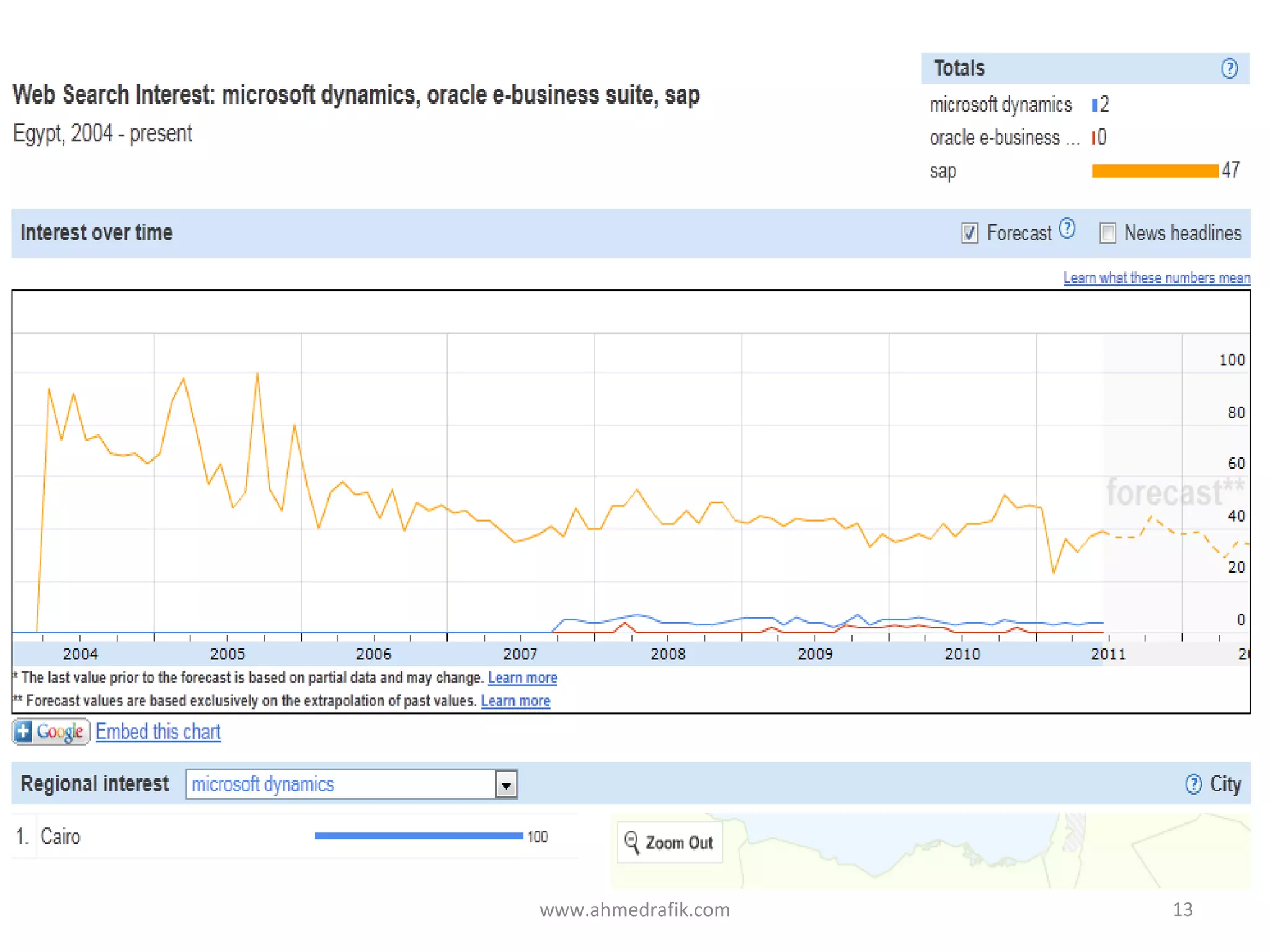This screenshot has width=1270, height=952.
Task: Select the City view label
Action: point(1225,784)
